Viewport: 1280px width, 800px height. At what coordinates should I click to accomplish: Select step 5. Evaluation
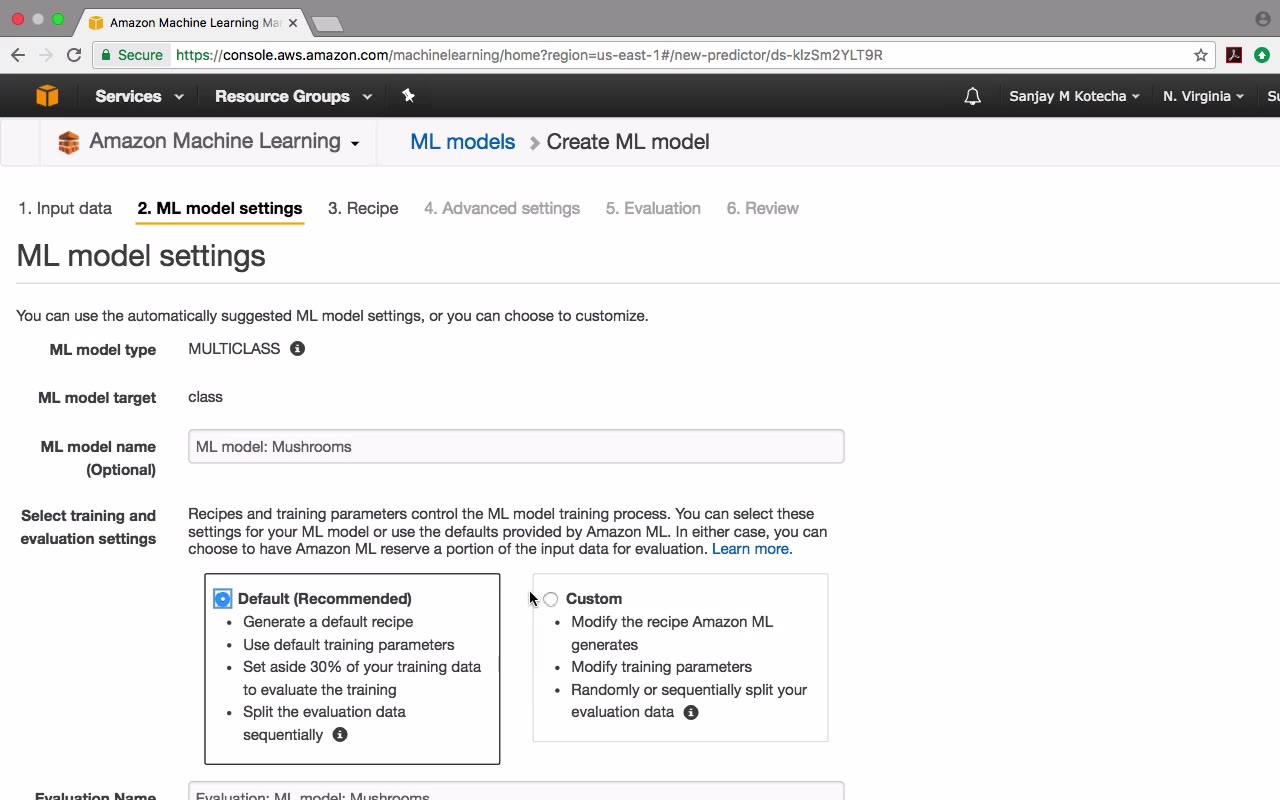[653, 208]
